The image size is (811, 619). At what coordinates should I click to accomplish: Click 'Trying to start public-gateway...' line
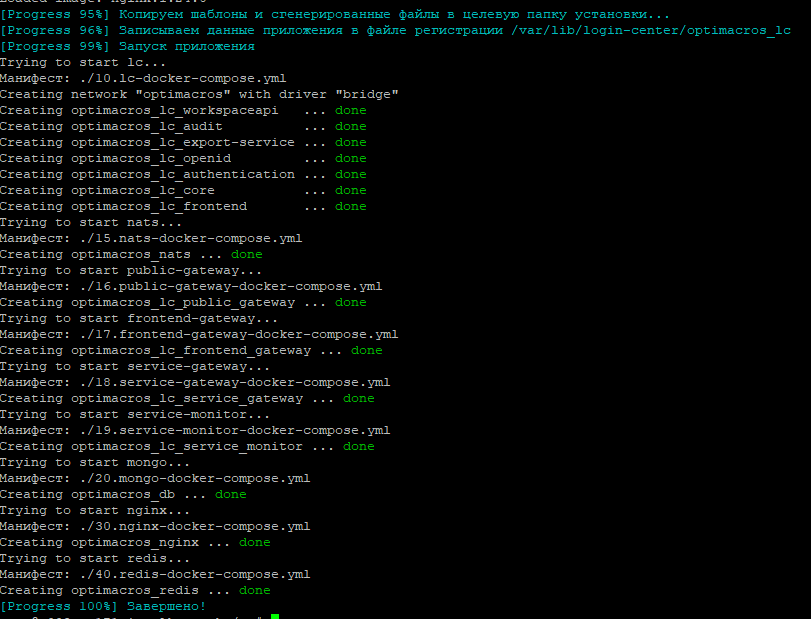click(131, 271)
